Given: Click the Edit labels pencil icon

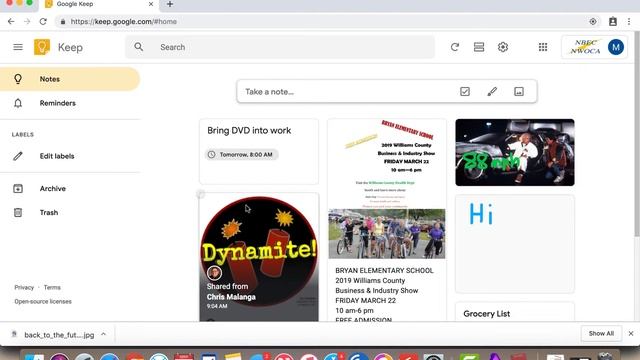Looking at the screenshot, I should click(18, 156).
